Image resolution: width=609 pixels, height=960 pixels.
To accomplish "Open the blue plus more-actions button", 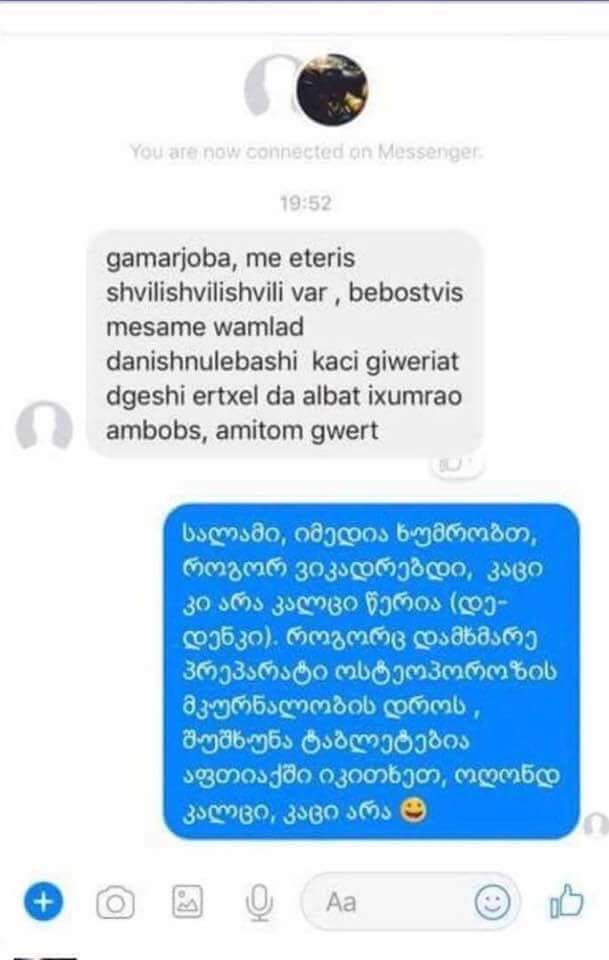I will pyautogui.click(x=43, y=902).
